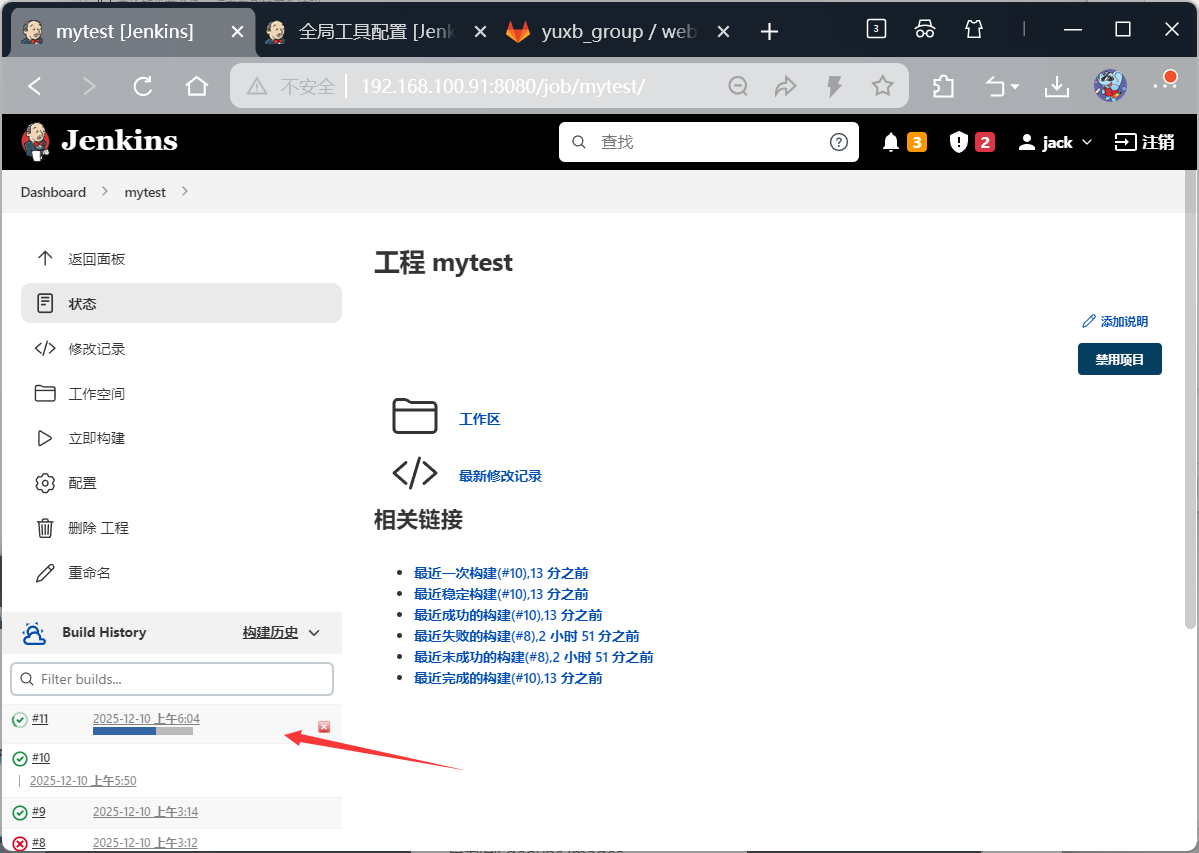
Task: Switch to 全局工具配置 Jenkins tab
Action: tap(375, 31)
